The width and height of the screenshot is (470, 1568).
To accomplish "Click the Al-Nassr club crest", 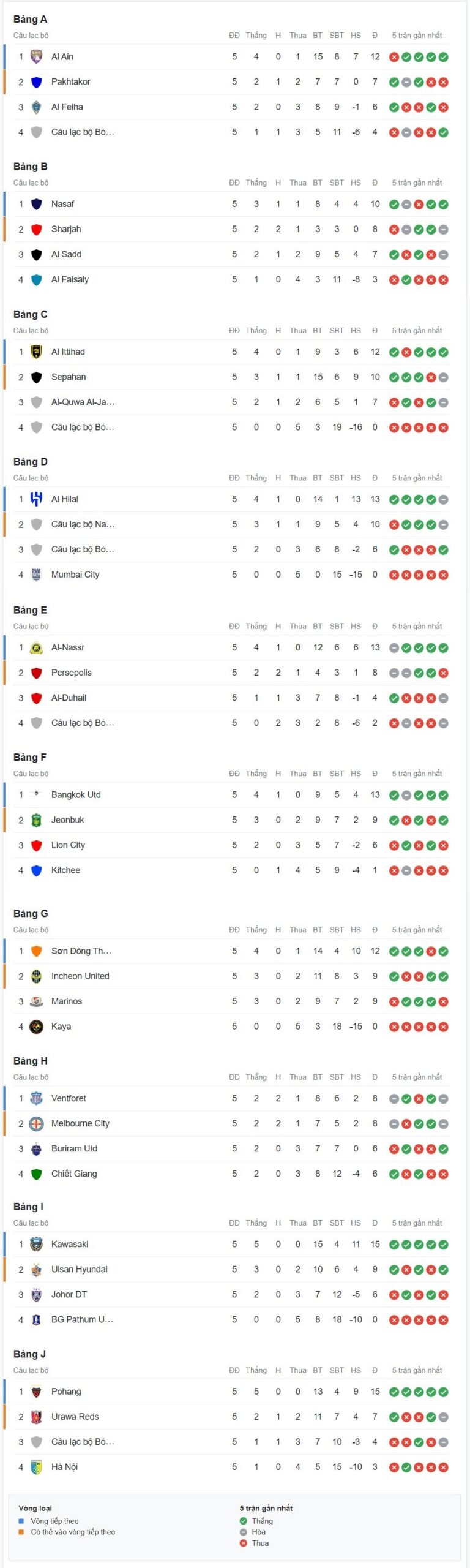I will pos(36,647).
